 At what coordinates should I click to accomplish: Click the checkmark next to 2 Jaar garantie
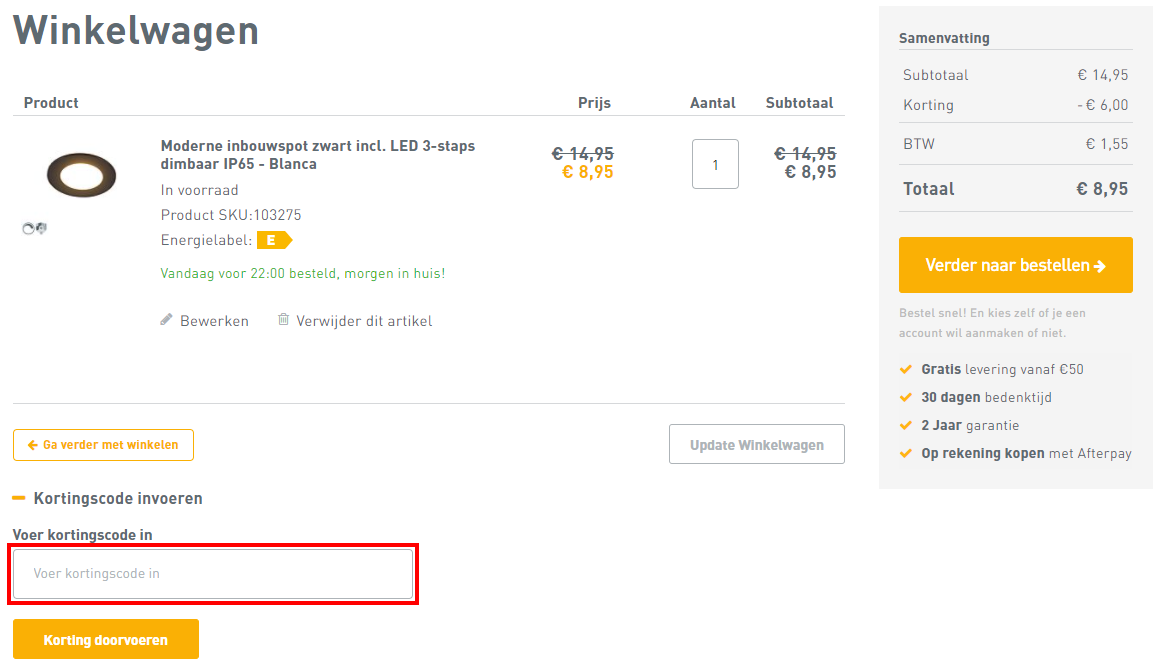tap(906, 425)
